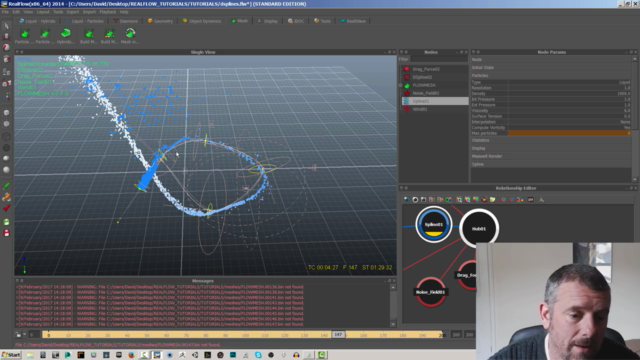Click the Messages panel scrollbar down arrow
This screenshot has width=640, height=360.
393,324
